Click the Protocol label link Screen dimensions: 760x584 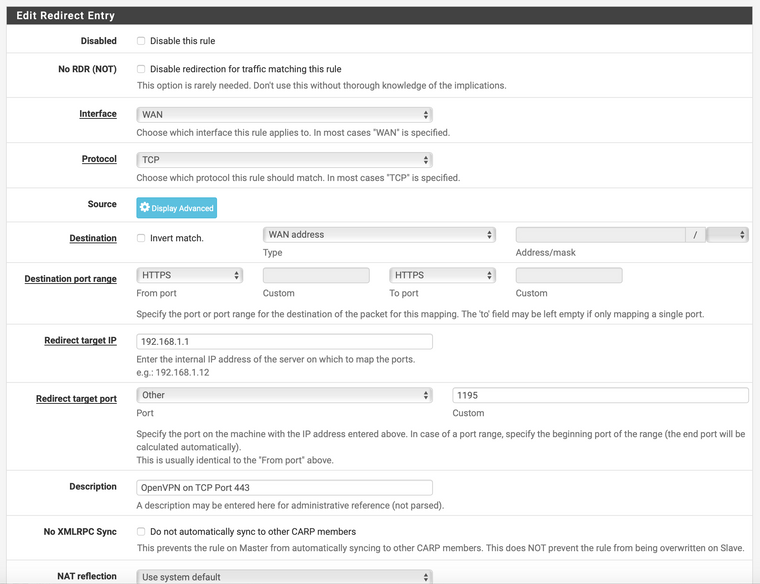pos(99,158)
